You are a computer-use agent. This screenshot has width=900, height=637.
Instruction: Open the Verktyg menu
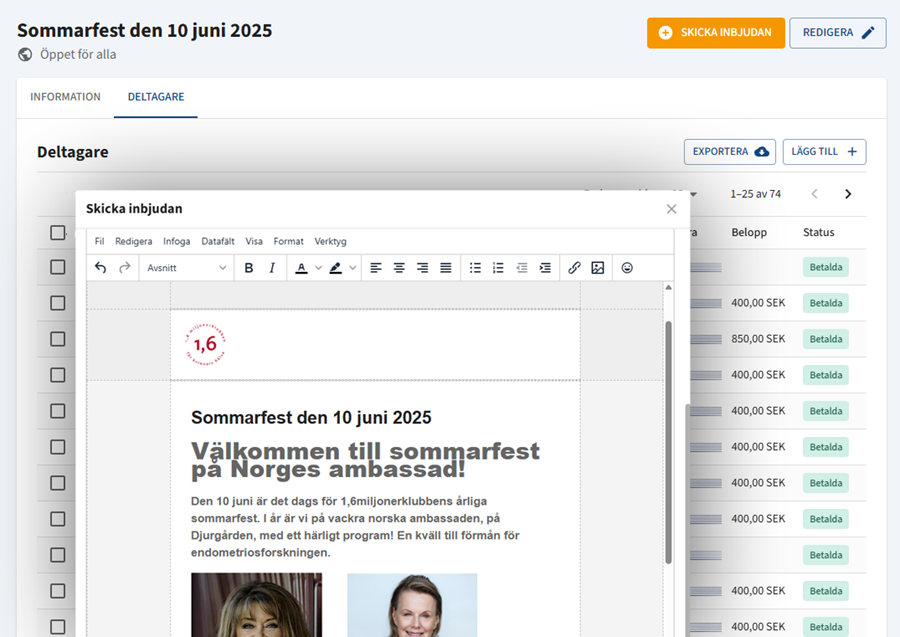(331, 242)
